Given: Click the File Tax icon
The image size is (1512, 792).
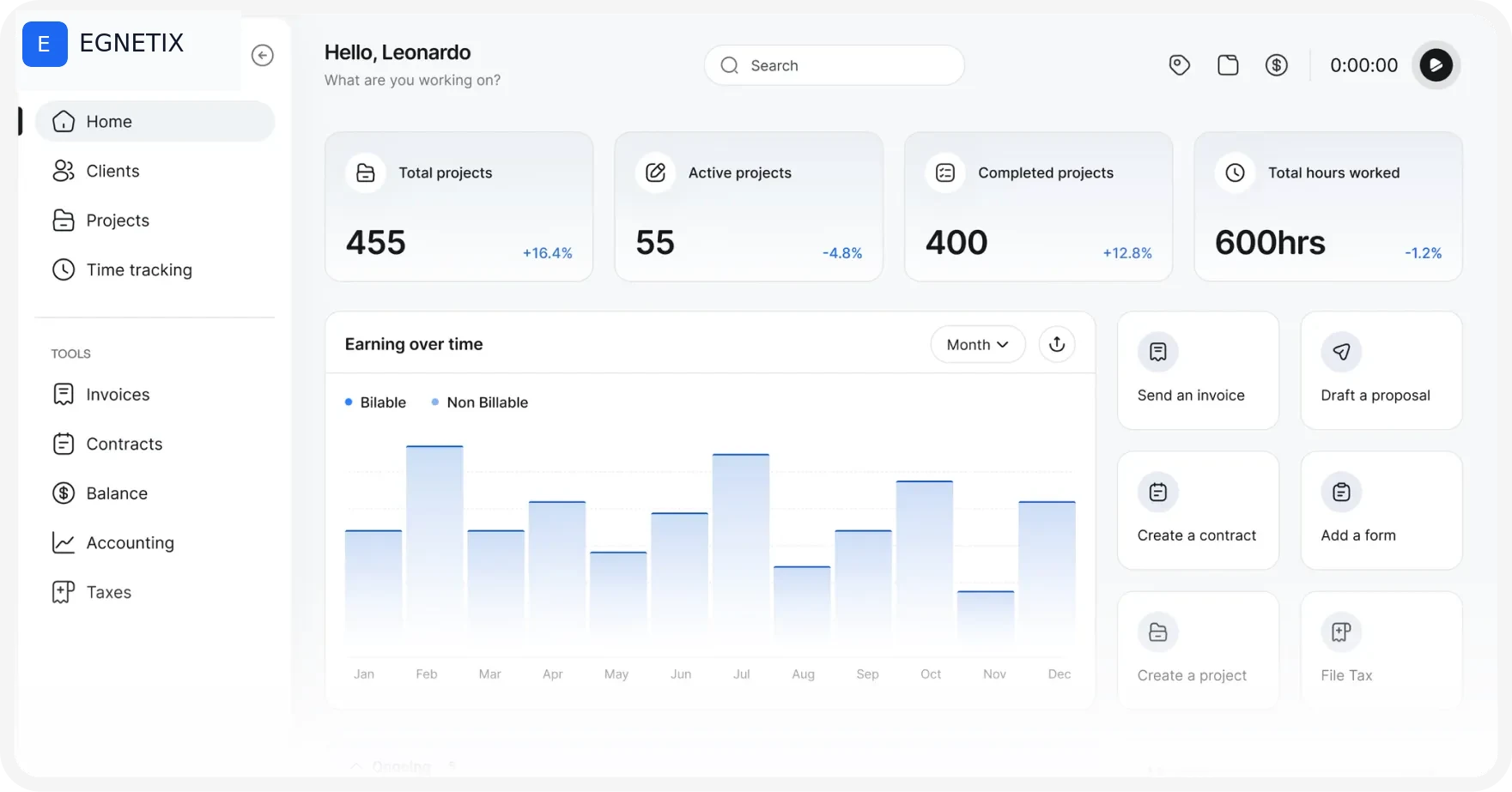Looking at the screenshot, I should (x=1342, y=632).
